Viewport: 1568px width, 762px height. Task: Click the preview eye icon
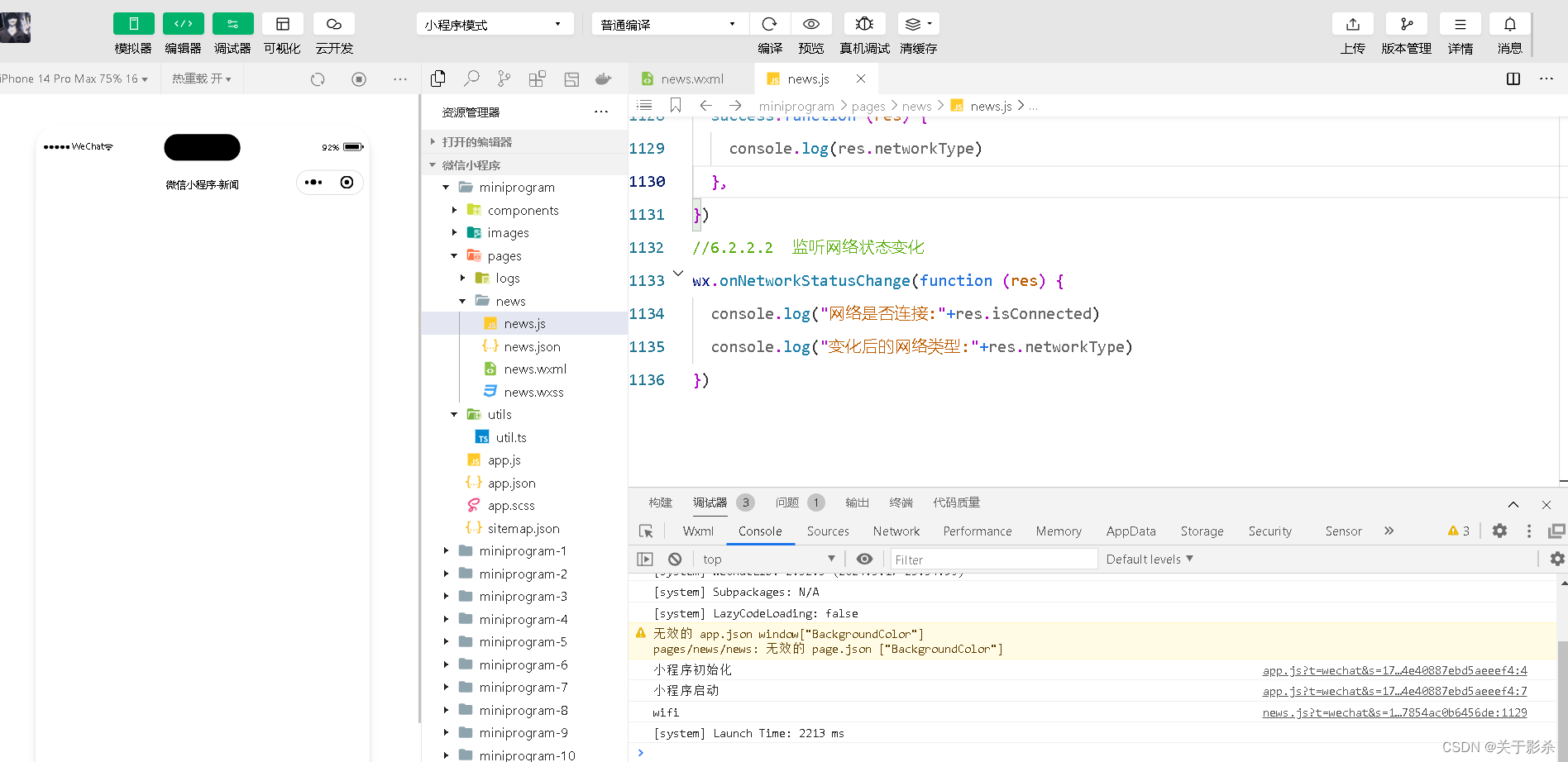811,24
